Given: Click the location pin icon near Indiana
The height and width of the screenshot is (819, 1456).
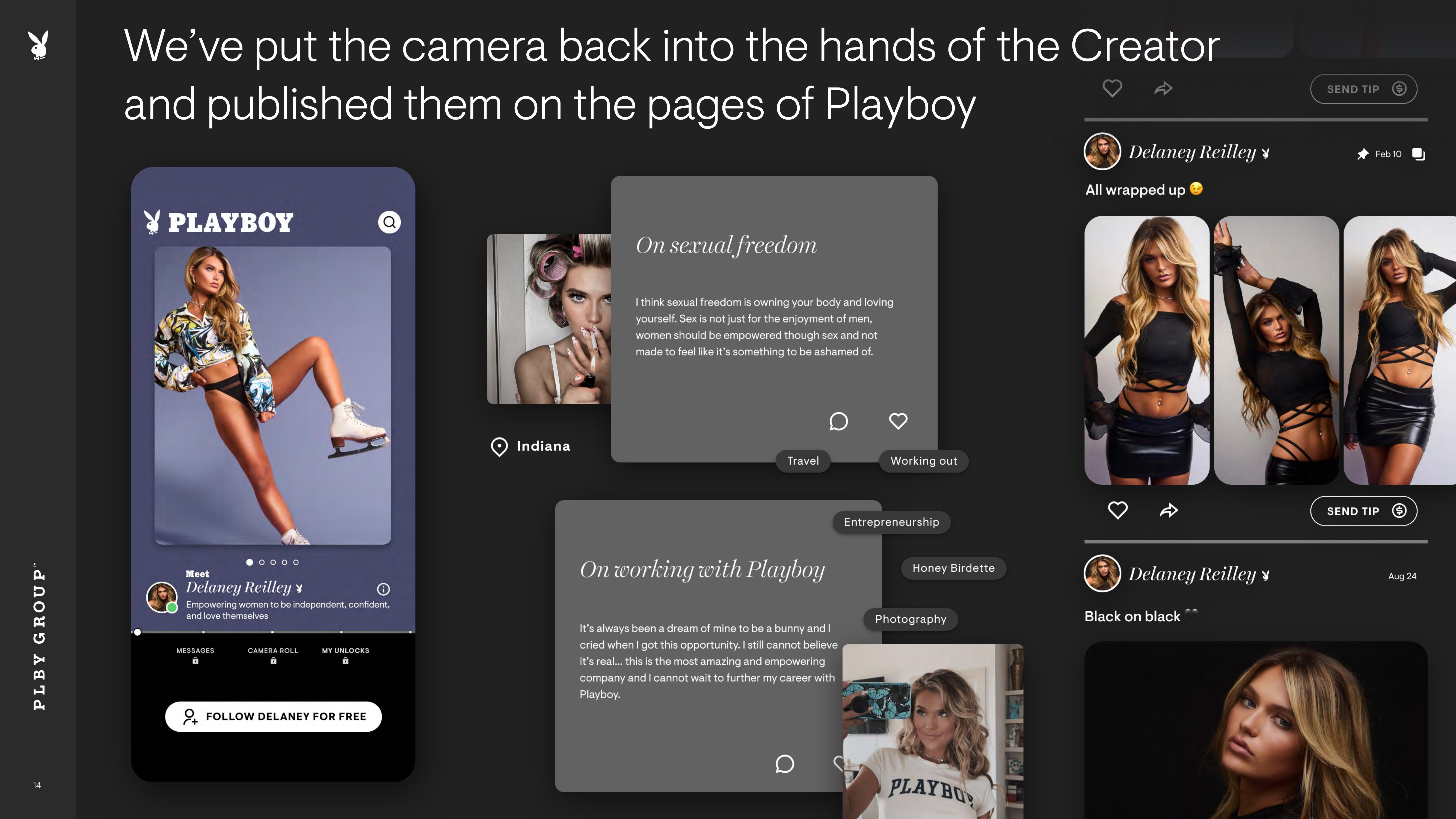Looking at the screenshot, I should click(x=499, y=446).
